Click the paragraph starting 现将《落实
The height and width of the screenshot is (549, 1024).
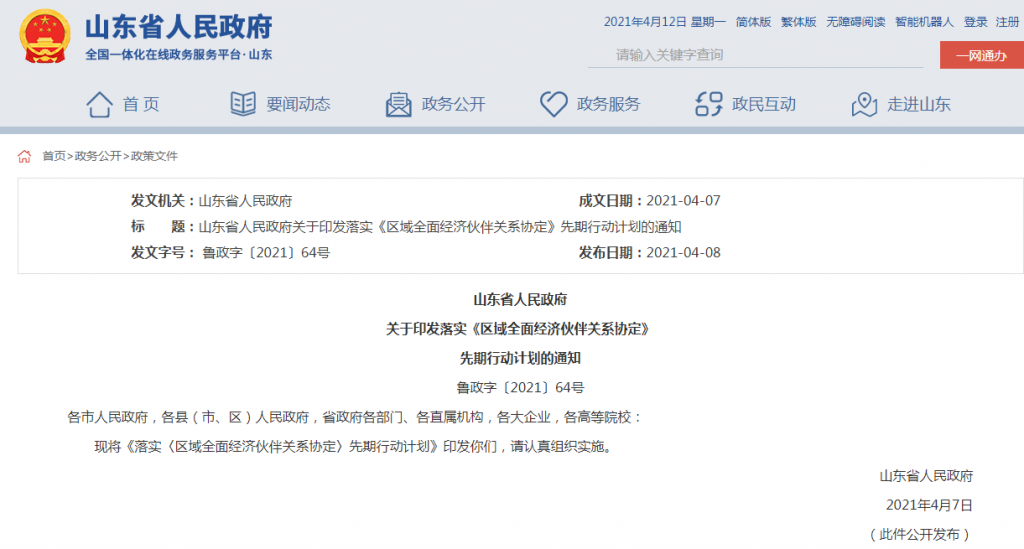pyautogui.click(x=353, y=447)
